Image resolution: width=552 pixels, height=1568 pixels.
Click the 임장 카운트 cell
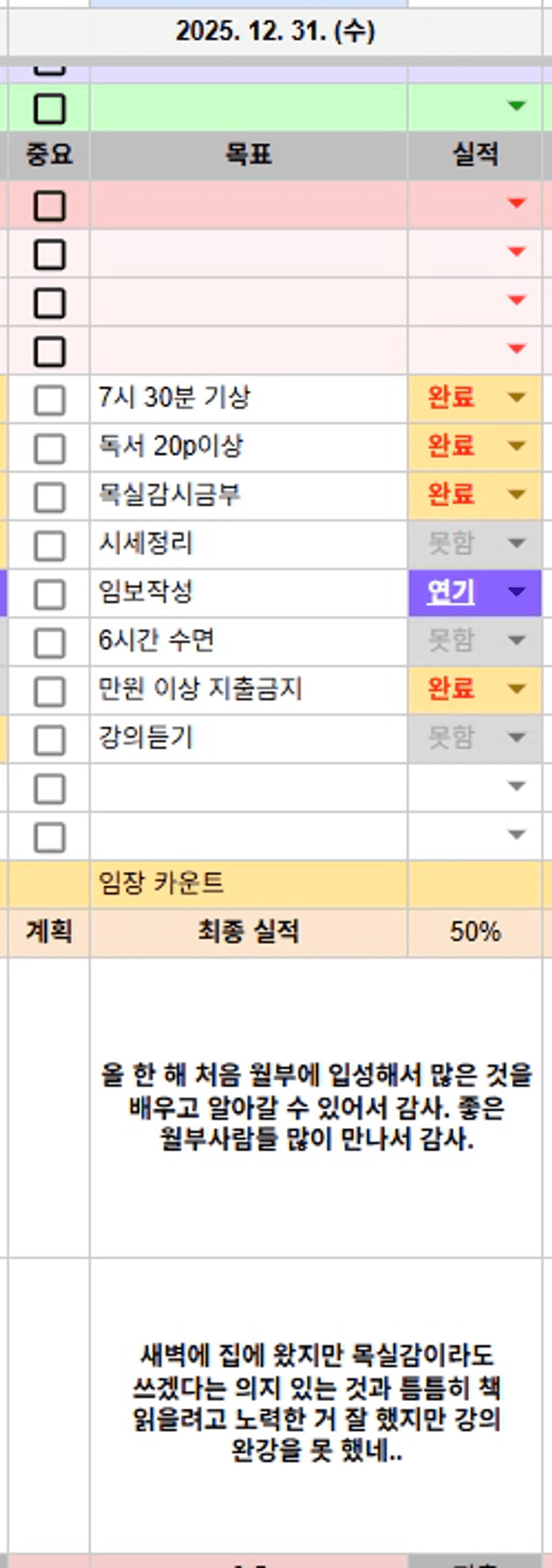pos(248,884)
